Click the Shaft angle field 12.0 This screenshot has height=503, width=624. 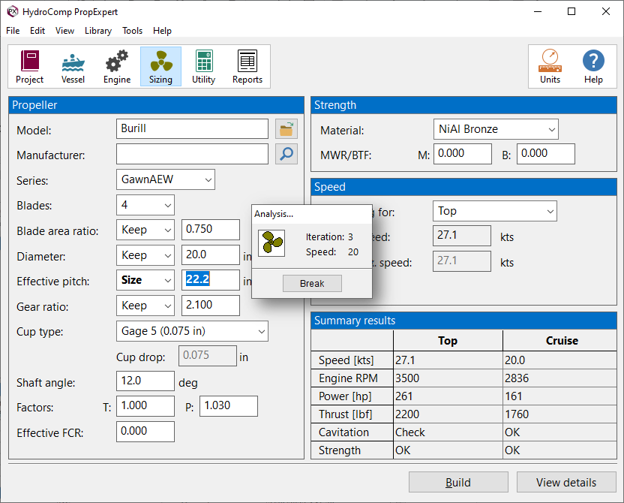145,381
